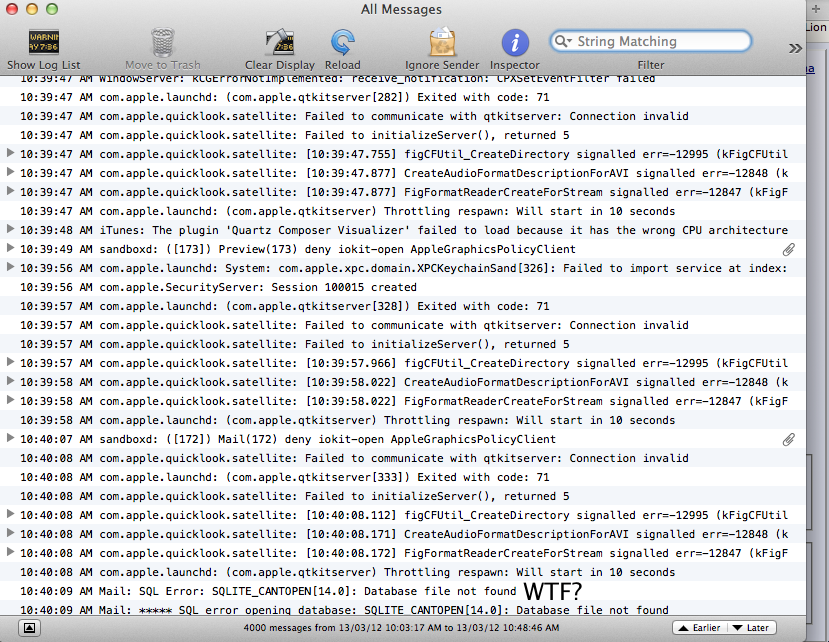Expand 10:39:47.755 figCFUtil_CreateDirectory entry
The width and height of the screenshot is (829, 642).
click(10, 153)
